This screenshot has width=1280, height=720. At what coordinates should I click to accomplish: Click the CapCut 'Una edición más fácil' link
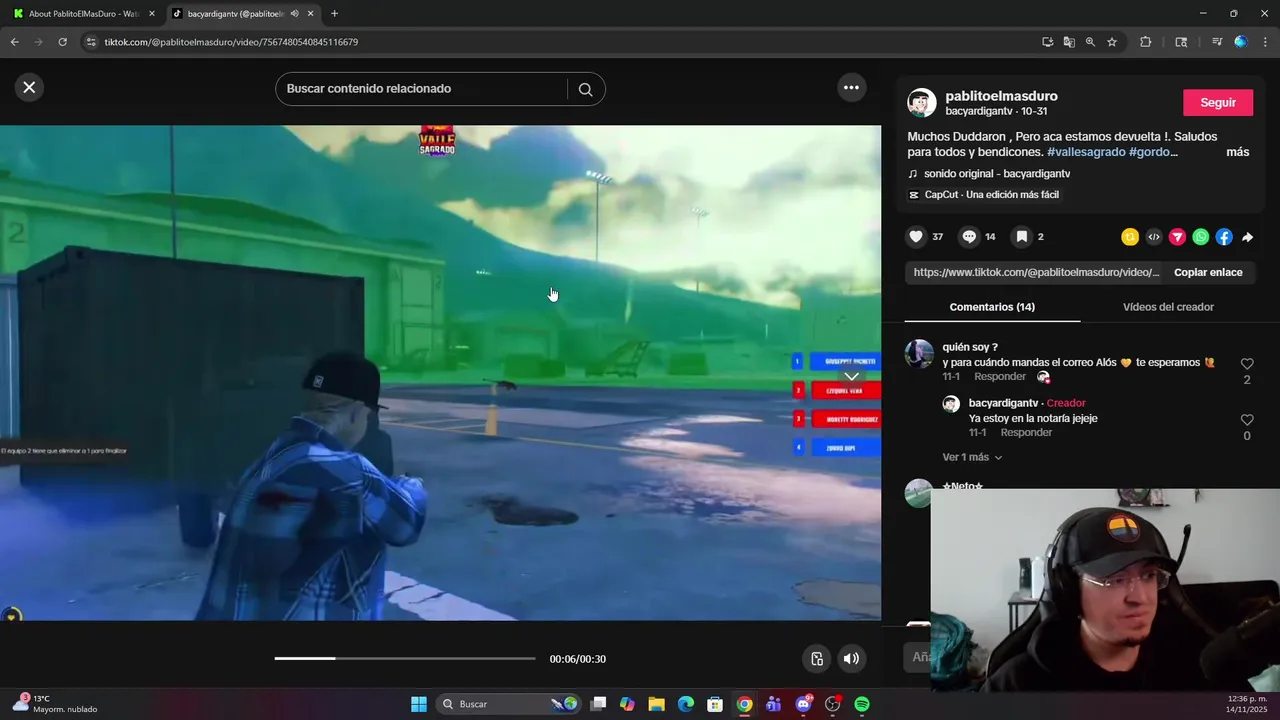click(x=983, y=195)
